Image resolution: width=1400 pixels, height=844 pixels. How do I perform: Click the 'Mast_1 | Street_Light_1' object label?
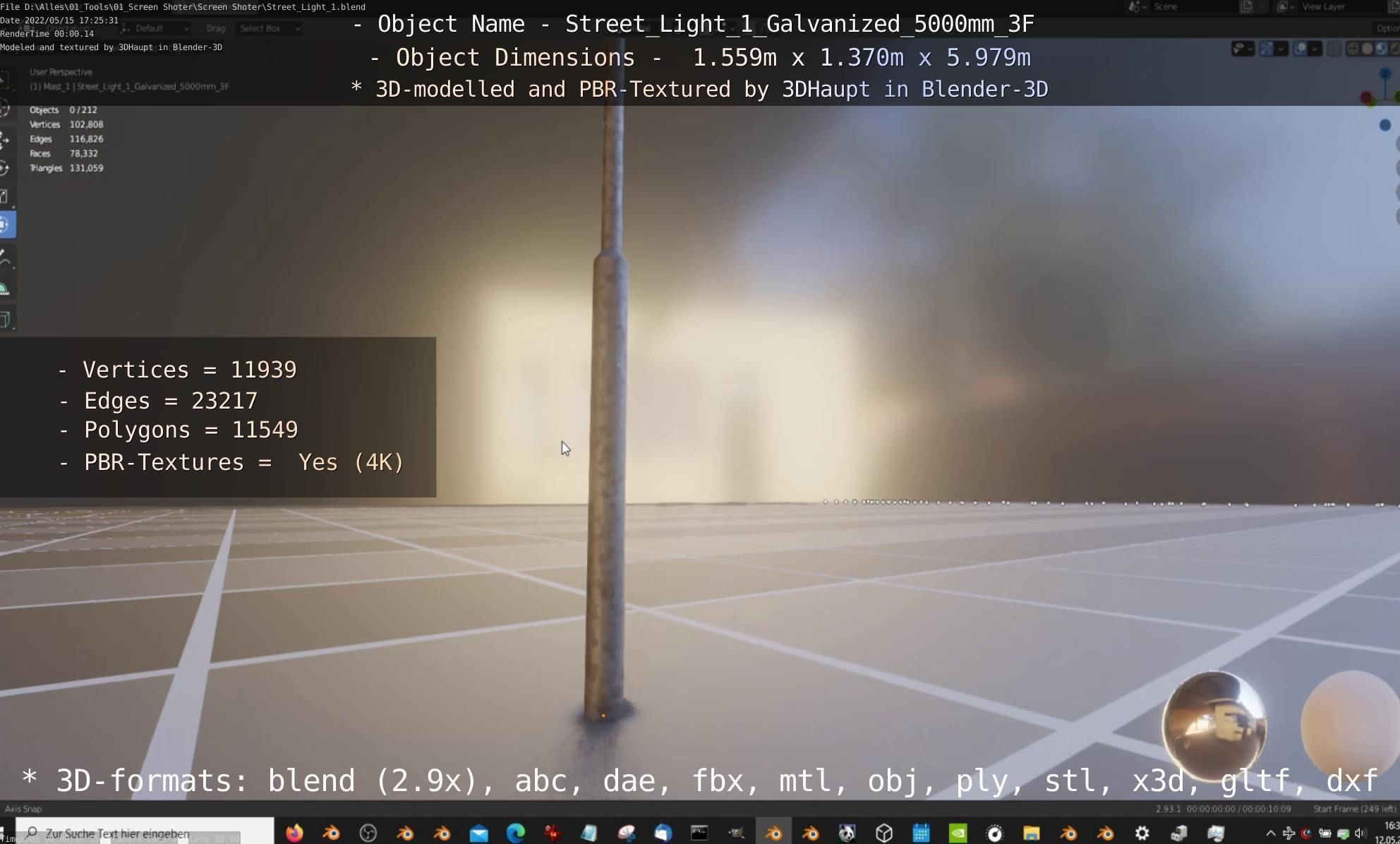tap(129, 86)
